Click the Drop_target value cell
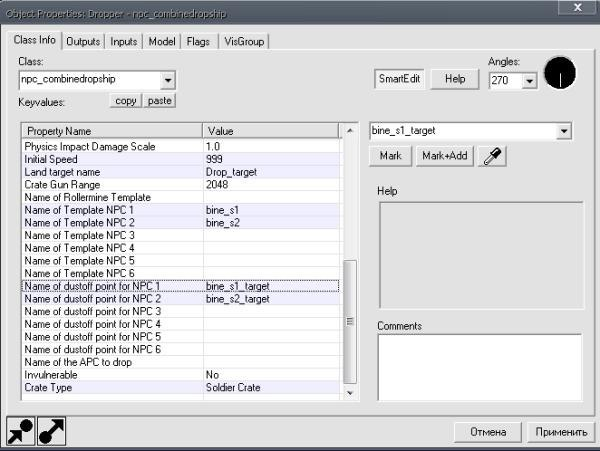Screen dimensions: 600x451 coord(271,172)
